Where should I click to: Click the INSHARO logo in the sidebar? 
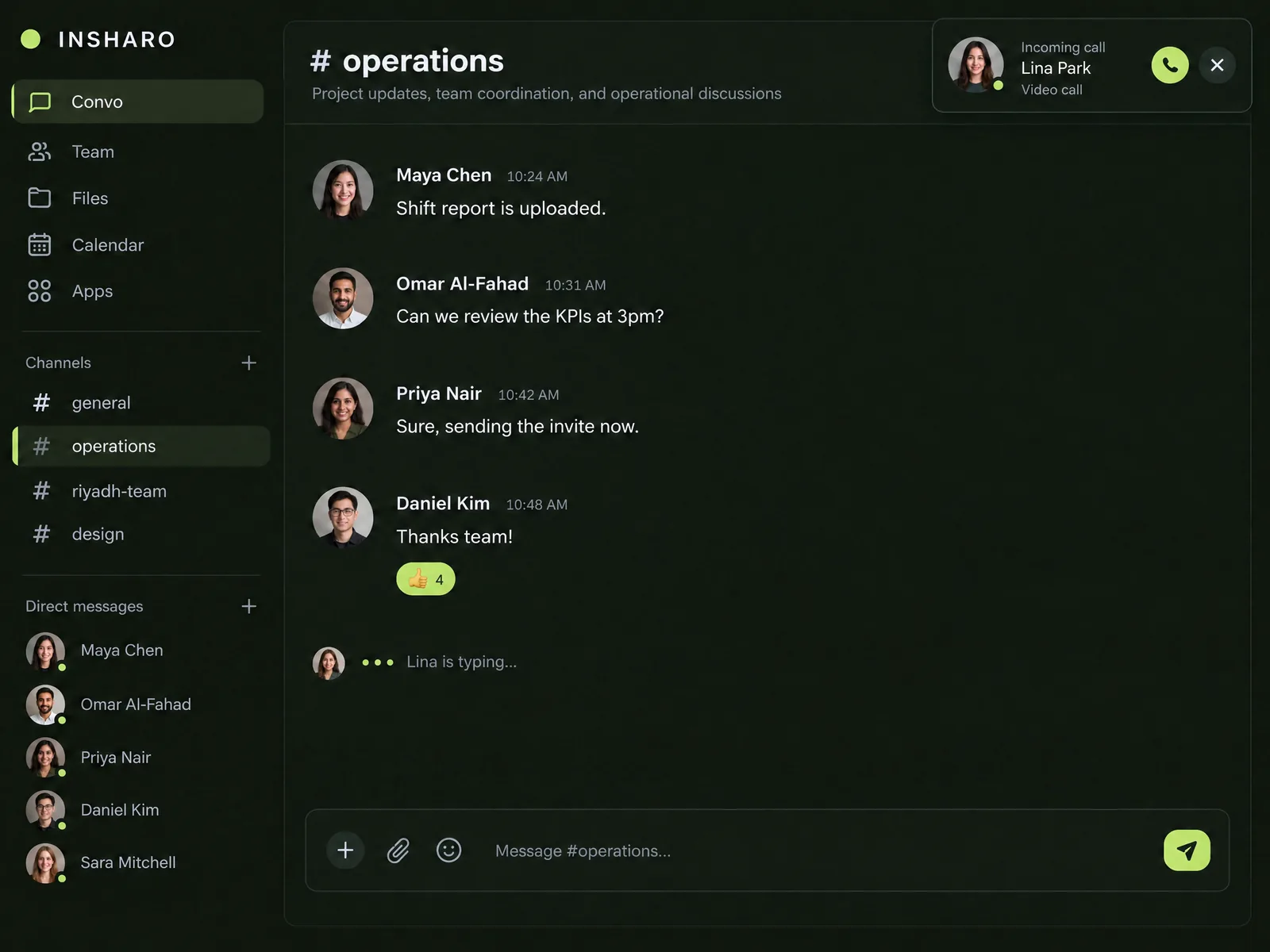click(x=98, y=39)
